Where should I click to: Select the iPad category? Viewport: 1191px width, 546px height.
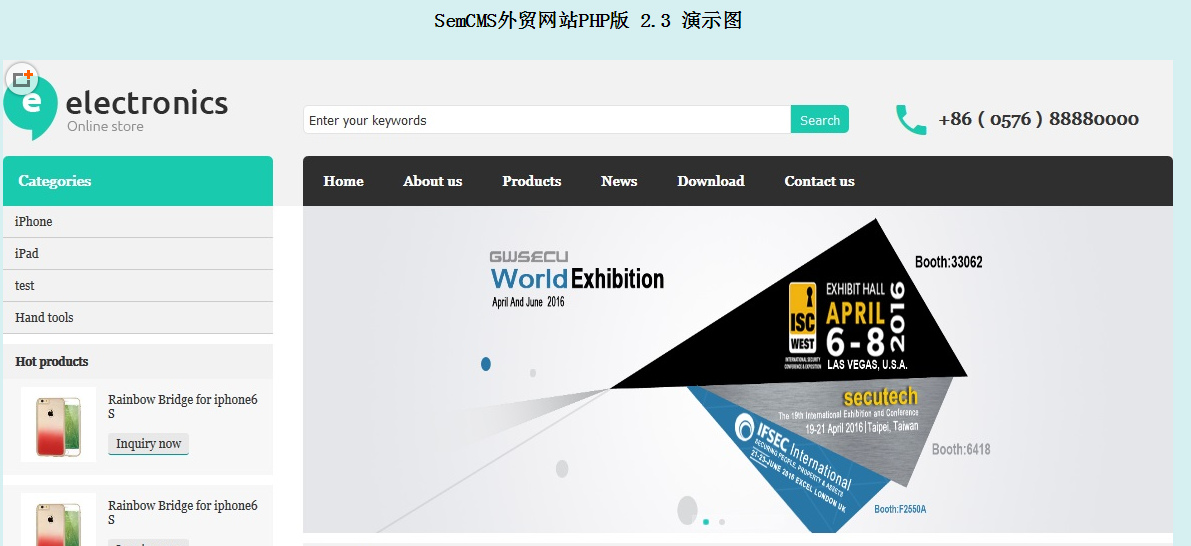[137, 254]
